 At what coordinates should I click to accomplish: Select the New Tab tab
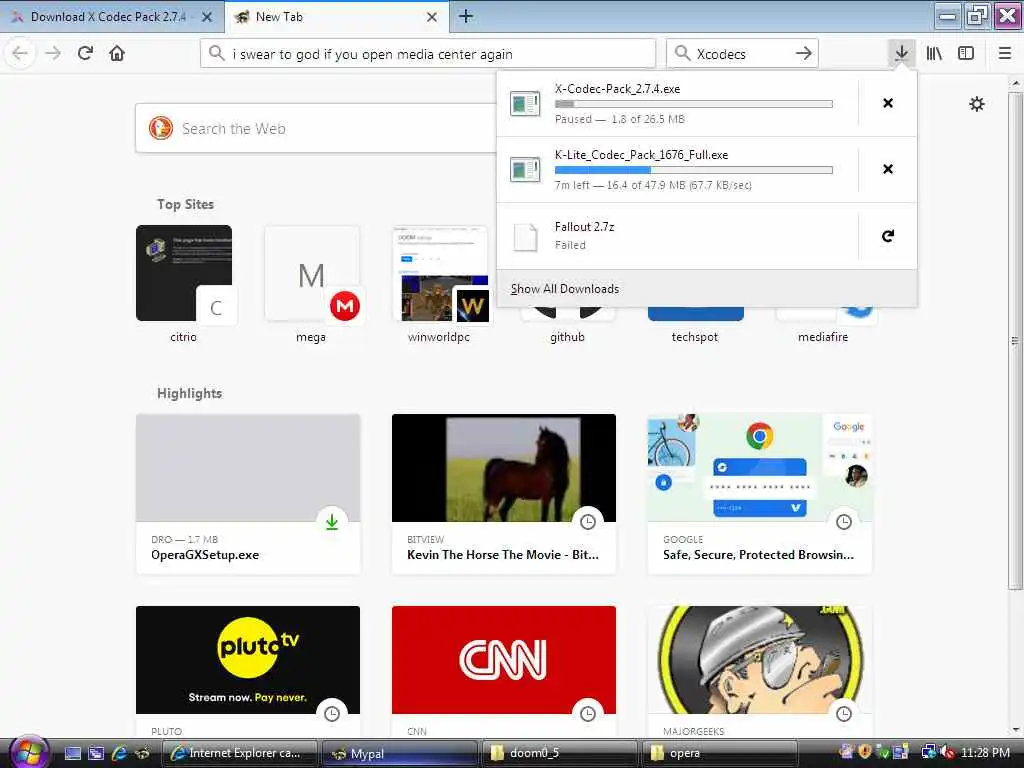pos(337,17)
